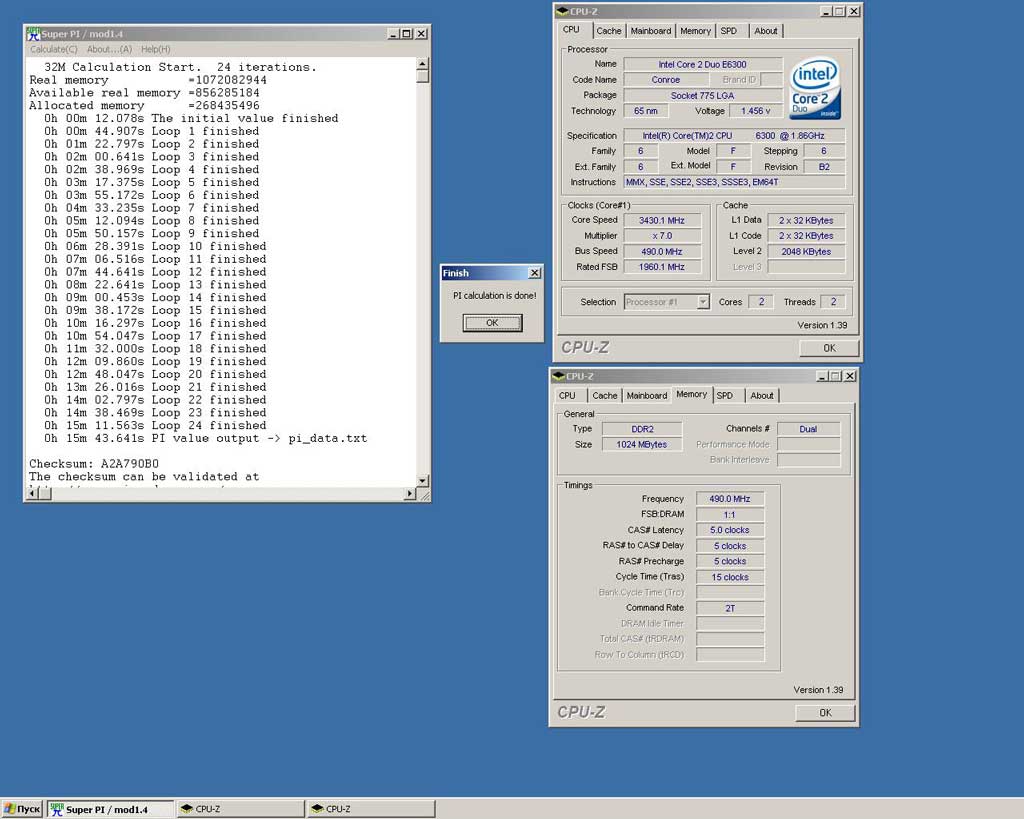Click Voltage value 1.456 v

pos(755,111)
